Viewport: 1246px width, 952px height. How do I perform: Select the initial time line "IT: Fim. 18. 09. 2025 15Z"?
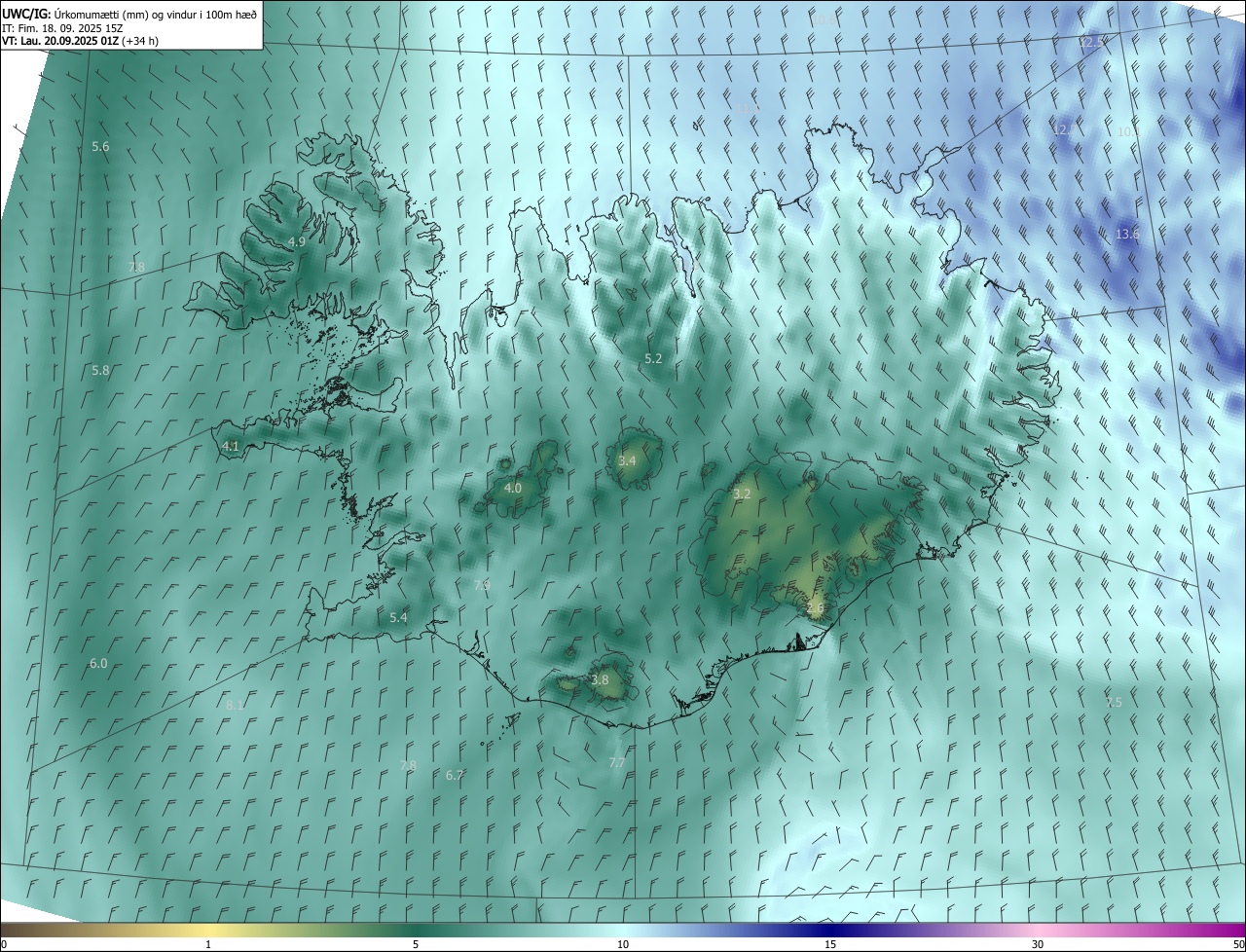63,27
